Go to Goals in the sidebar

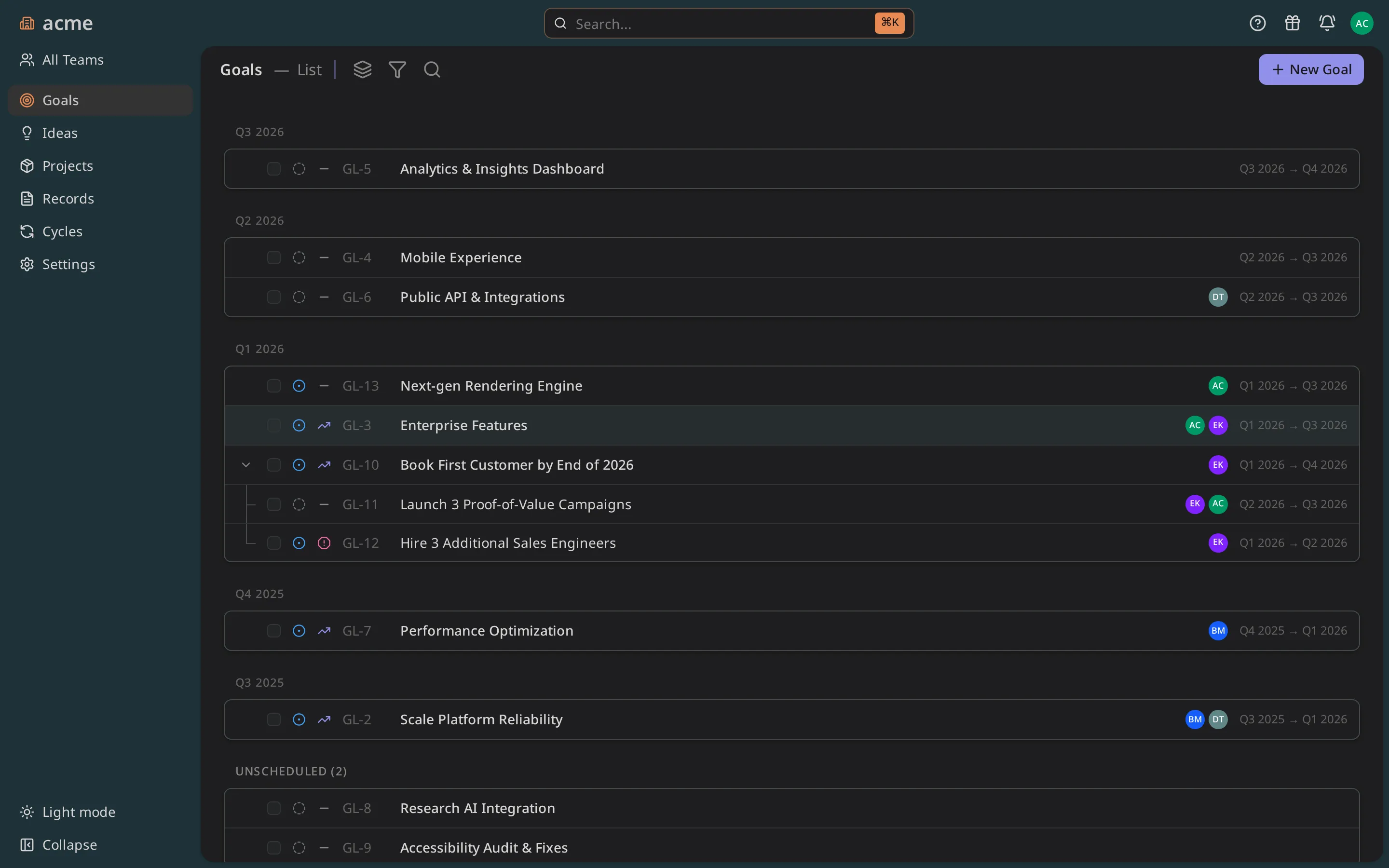tap(100, 100)
